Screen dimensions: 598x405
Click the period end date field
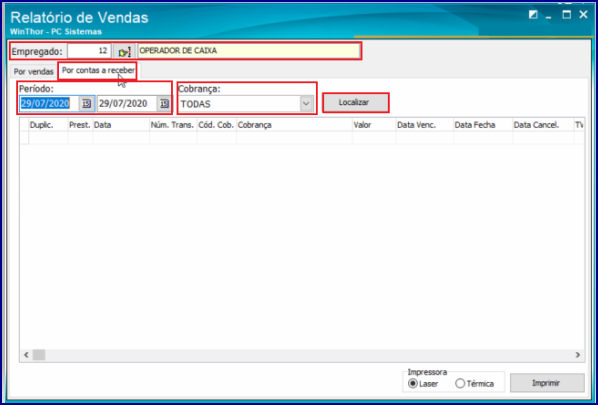point(127,104)
